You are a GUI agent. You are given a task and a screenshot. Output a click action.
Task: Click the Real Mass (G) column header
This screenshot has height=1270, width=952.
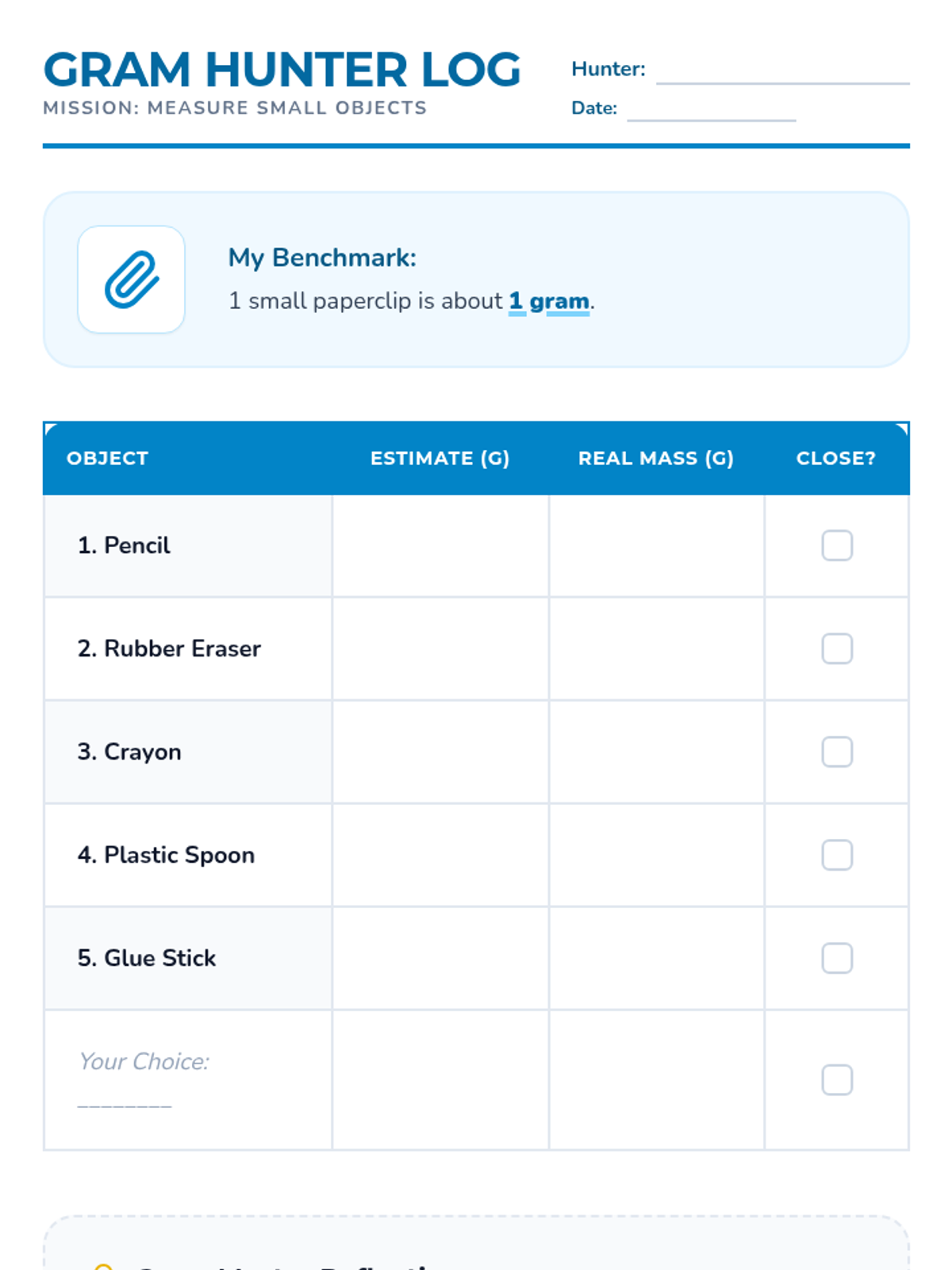click(x=655, y=458)
